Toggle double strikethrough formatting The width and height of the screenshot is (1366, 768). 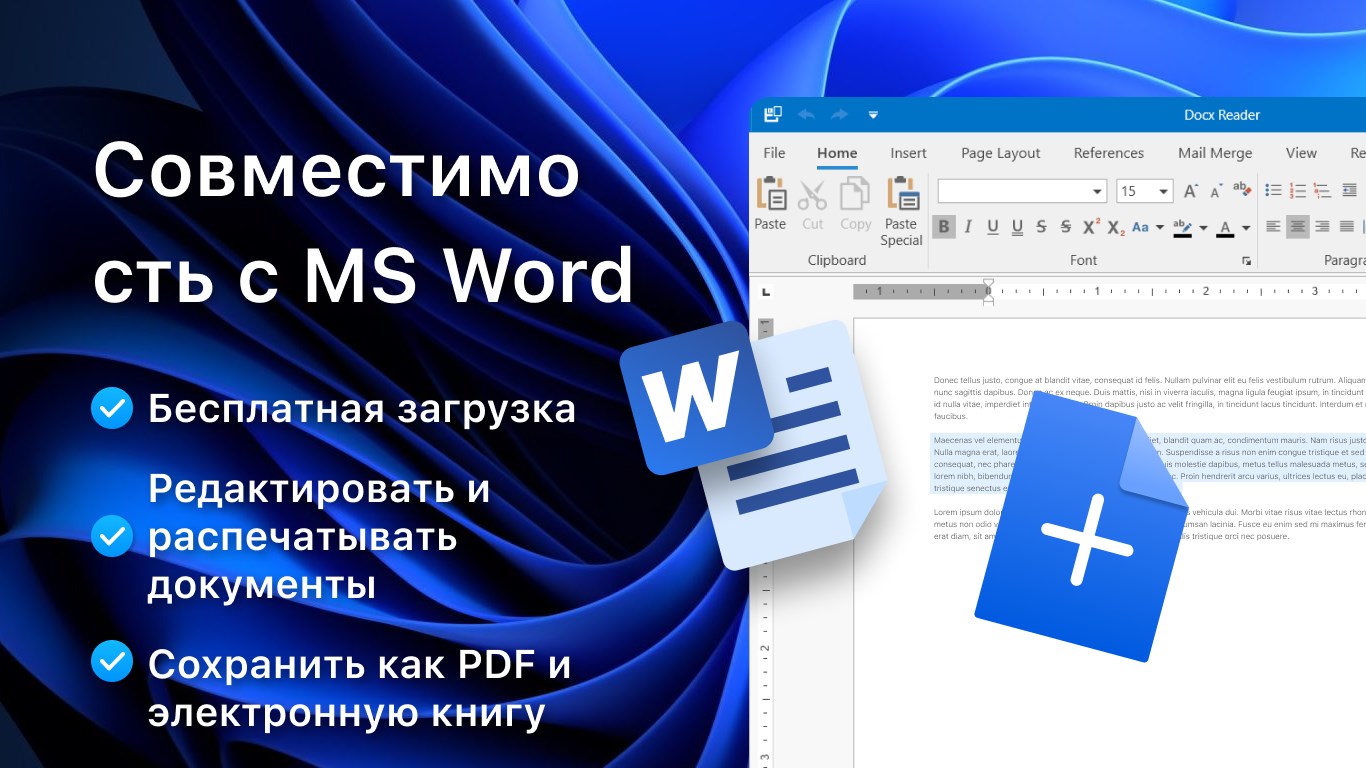click(1066, 227)
